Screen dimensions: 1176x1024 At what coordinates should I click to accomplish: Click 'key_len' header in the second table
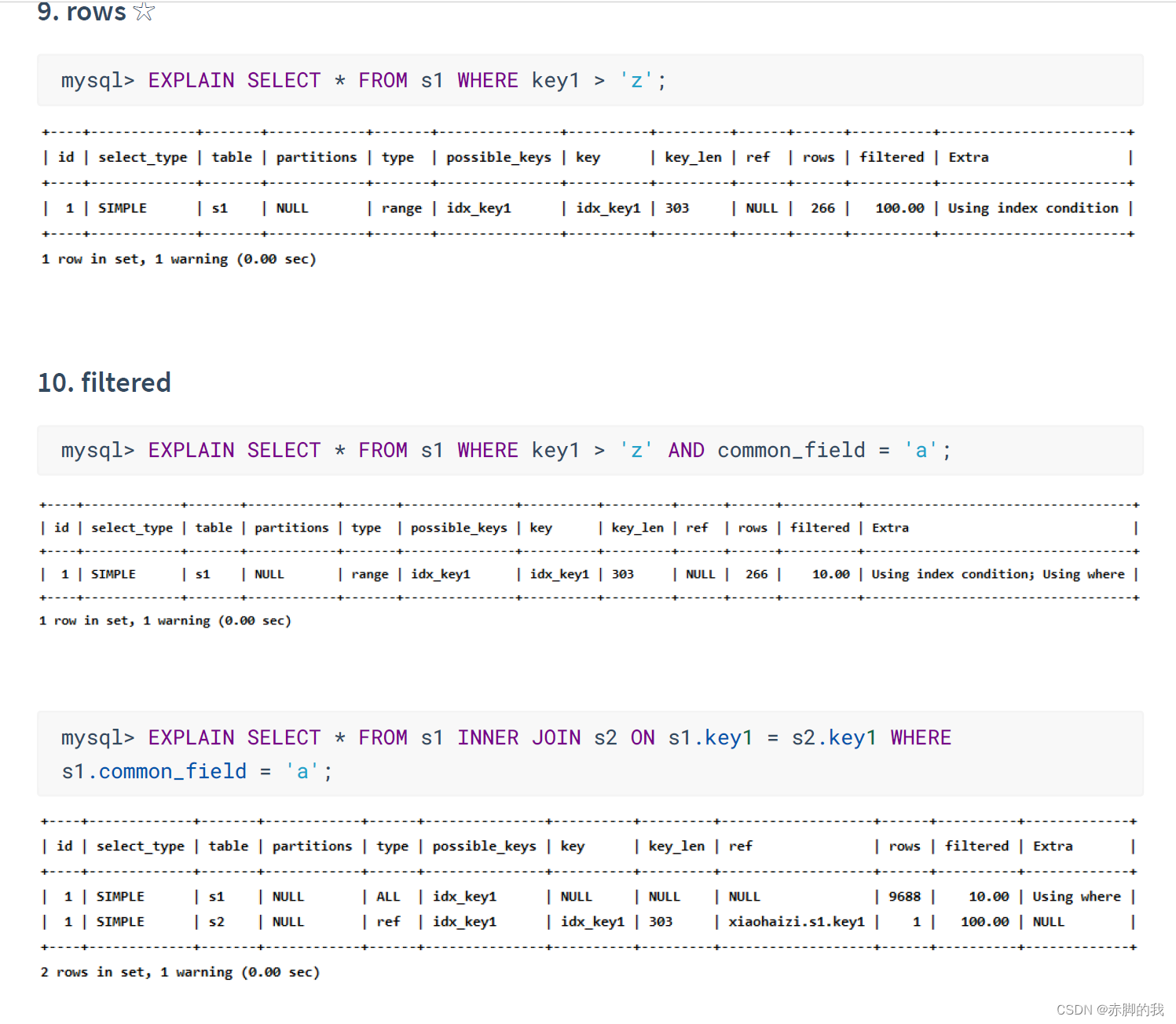tap(637, 528)
